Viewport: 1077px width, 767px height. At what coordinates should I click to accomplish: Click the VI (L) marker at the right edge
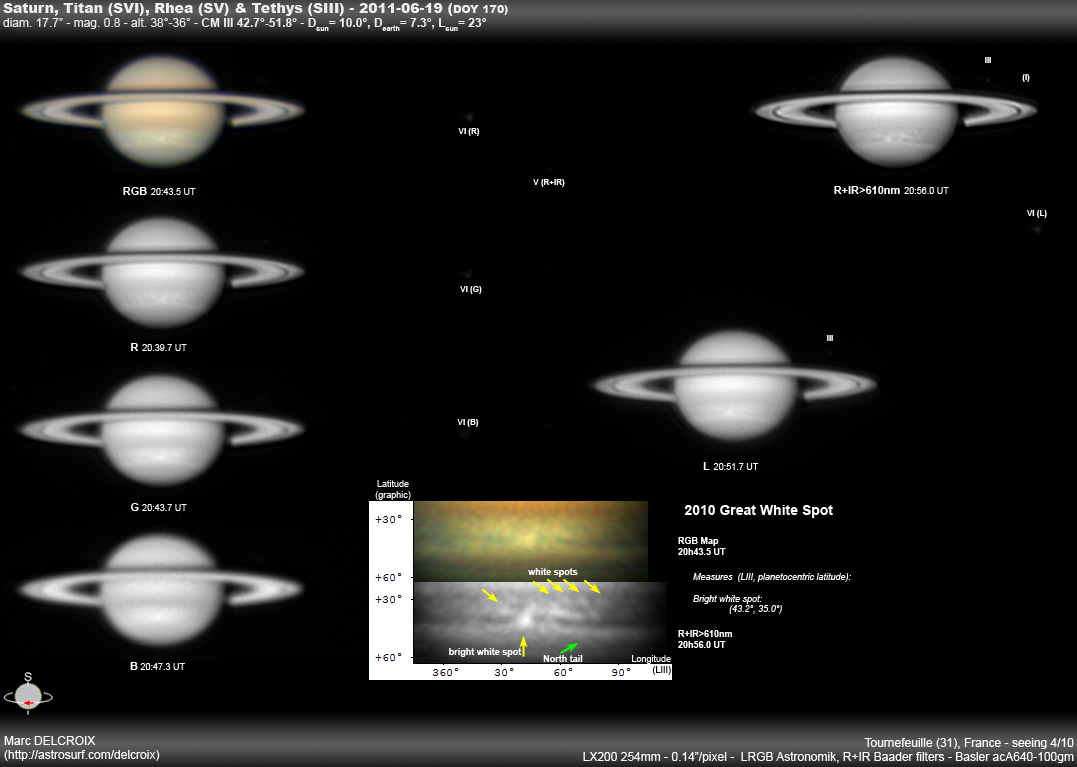(1036, 212)
